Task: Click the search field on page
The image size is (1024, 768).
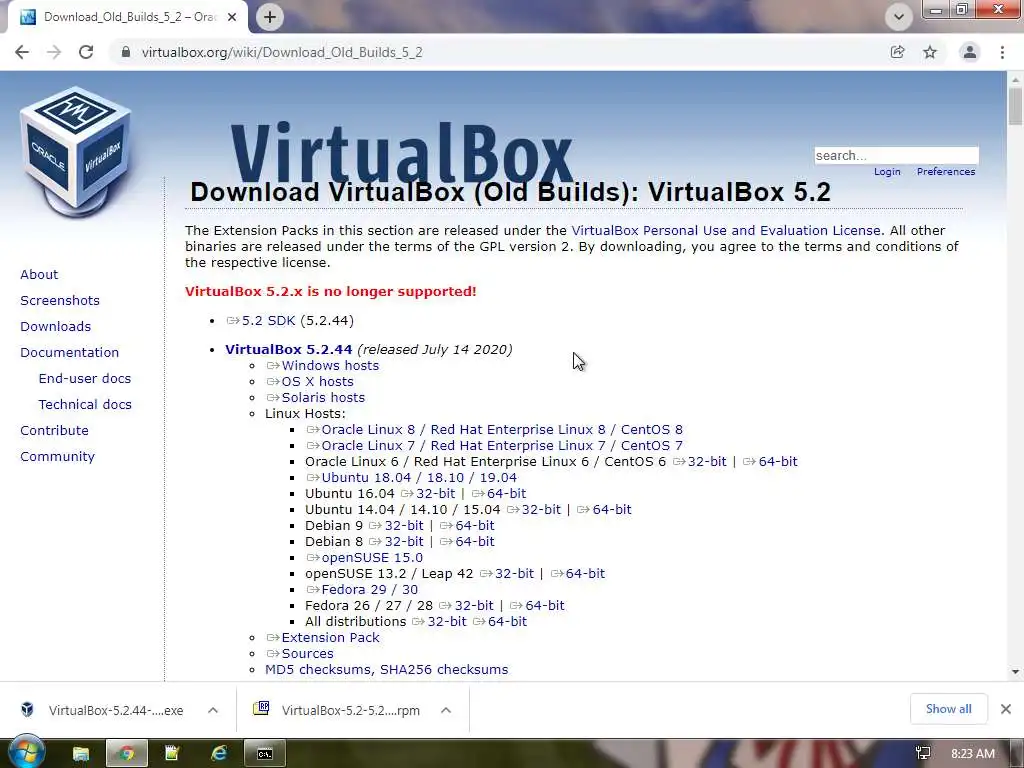Action: click(x=896, y=155)
